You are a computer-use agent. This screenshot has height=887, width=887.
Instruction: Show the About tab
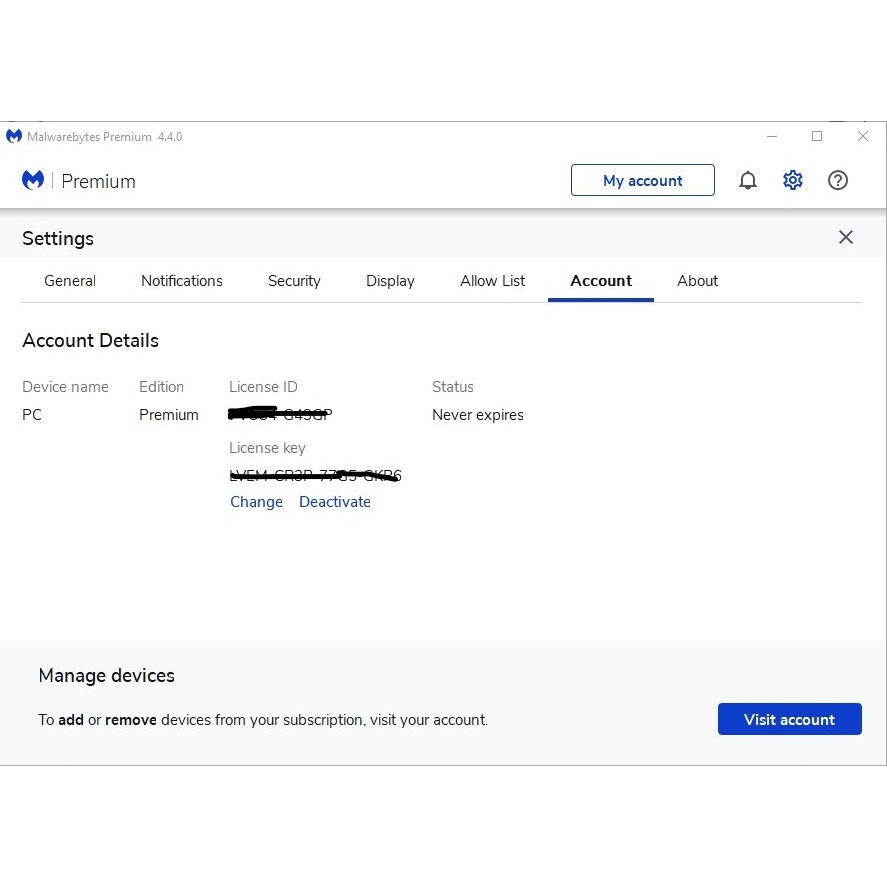[x=697, y=281]
